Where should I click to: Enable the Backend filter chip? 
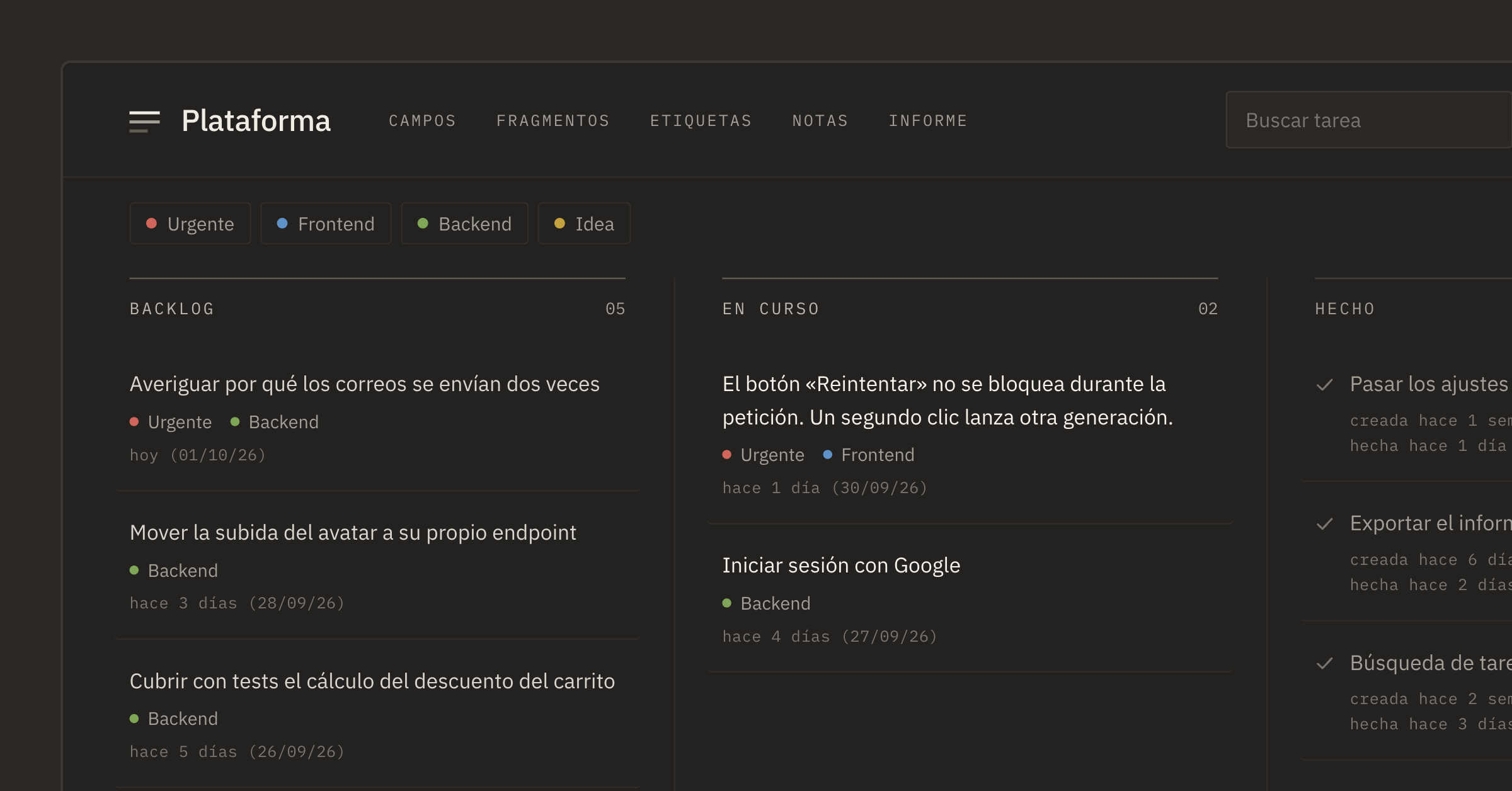click(464, 224)
